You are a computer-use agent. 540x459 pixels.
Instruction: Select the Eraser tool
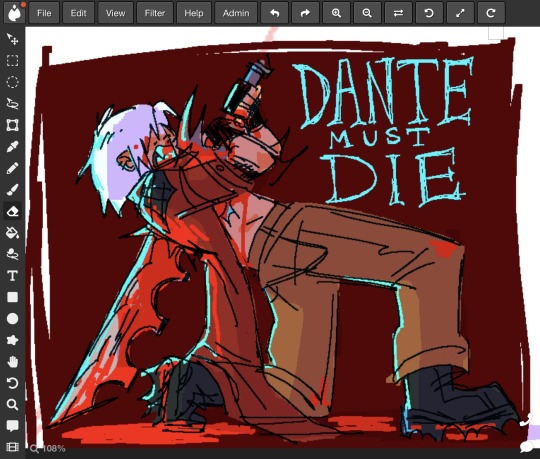click(x=12, y=211)
